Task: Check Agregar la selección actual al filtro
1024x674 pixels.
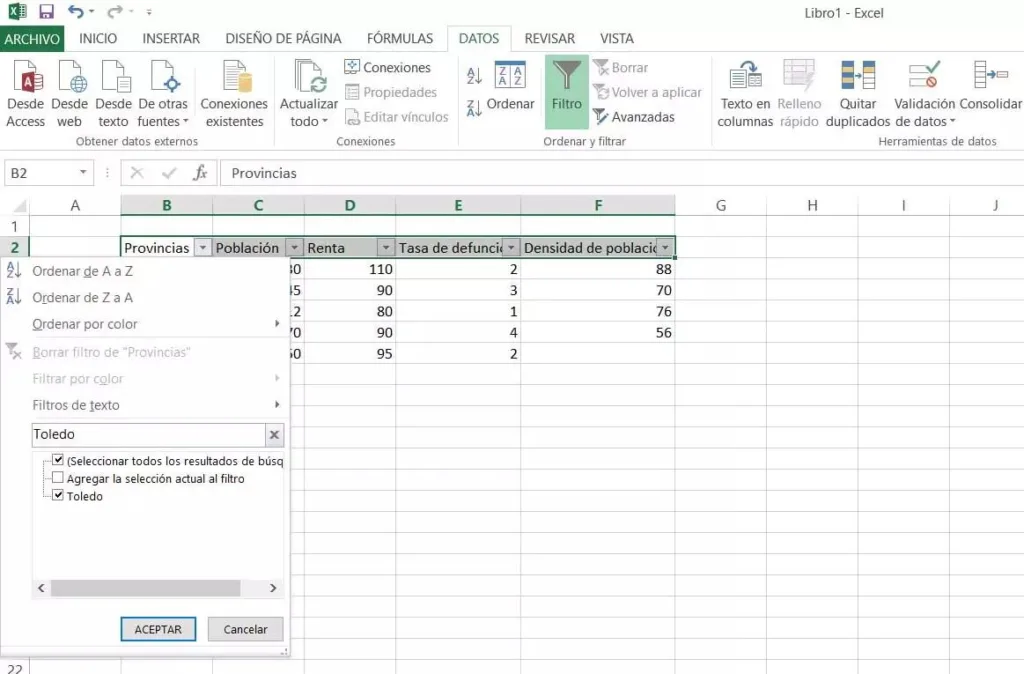Action: coord(58,479)
